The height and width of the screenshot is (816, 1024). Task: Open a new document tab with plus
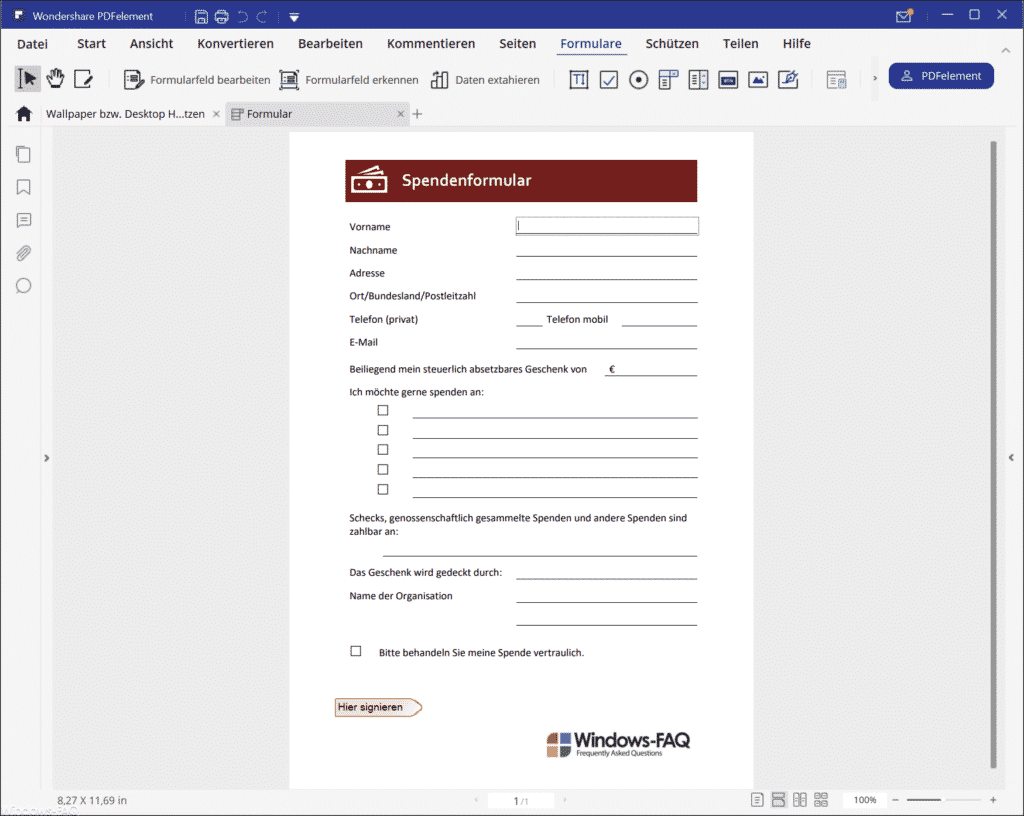[x=417, y=114]
